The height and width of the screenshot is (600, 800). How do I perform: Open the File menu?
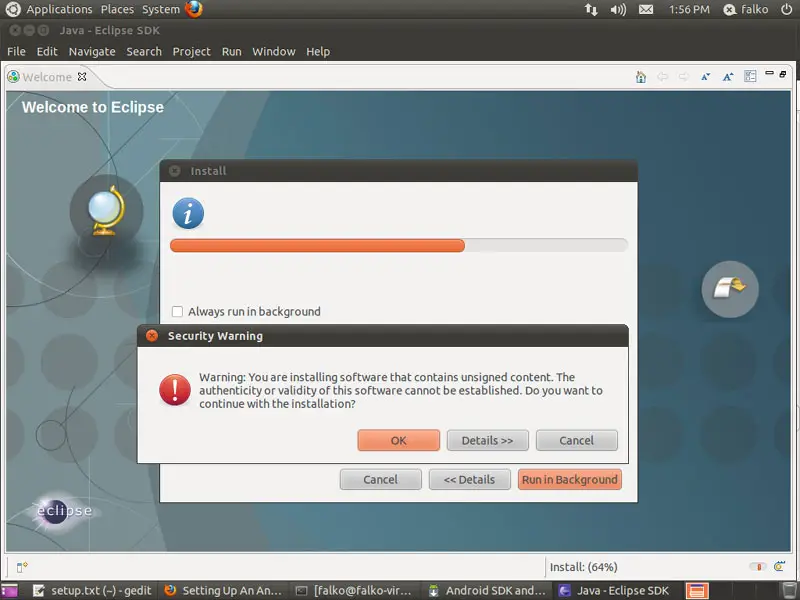(x=16, y=52)
